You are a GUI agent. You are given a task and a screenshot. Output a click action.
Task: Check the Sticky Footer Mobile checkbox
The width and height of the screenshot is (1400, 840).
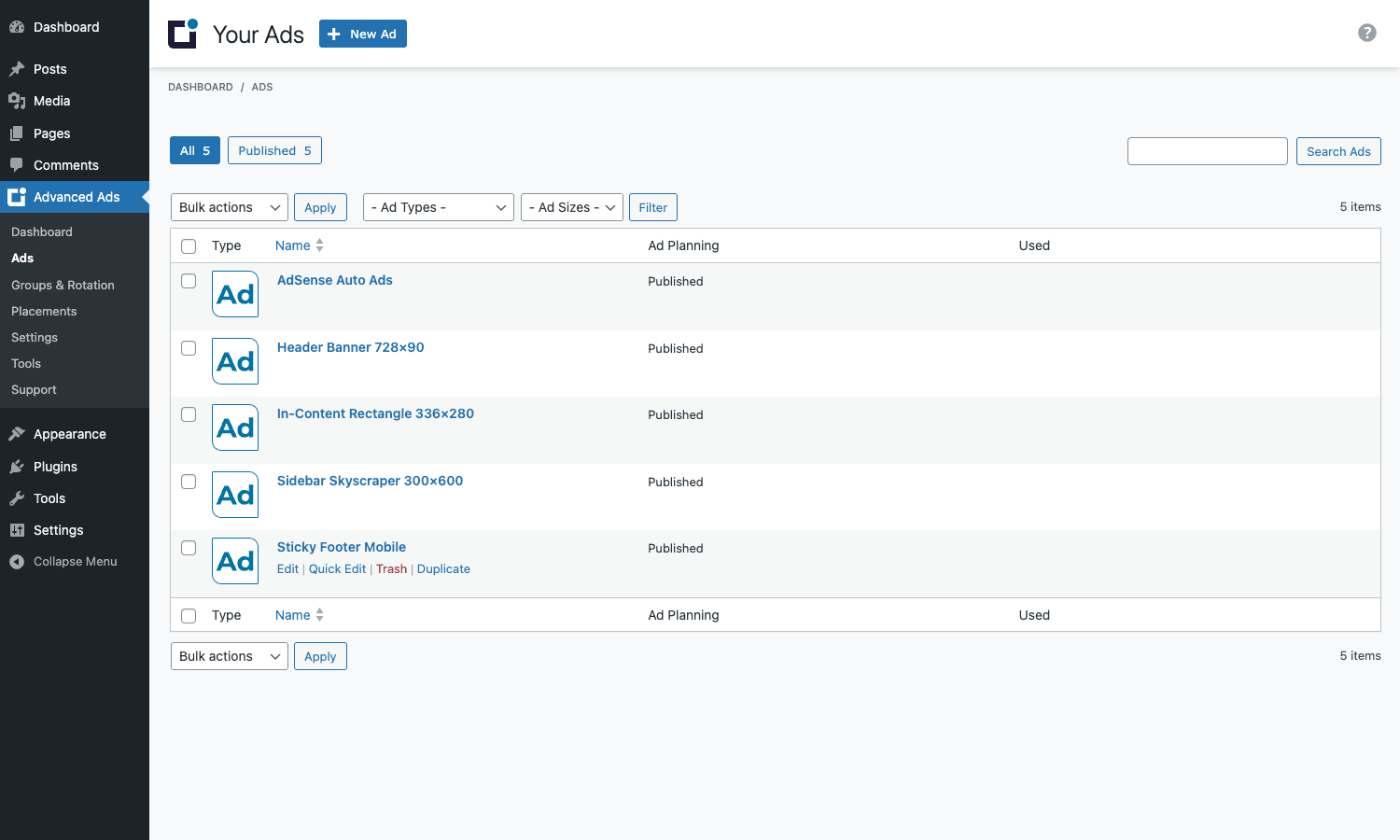click(189, 548)
